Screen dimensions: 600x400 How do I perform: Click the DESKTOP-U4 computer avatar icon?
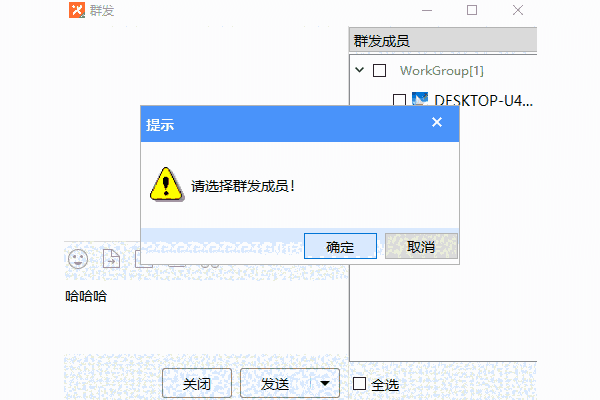coord(420,99)
